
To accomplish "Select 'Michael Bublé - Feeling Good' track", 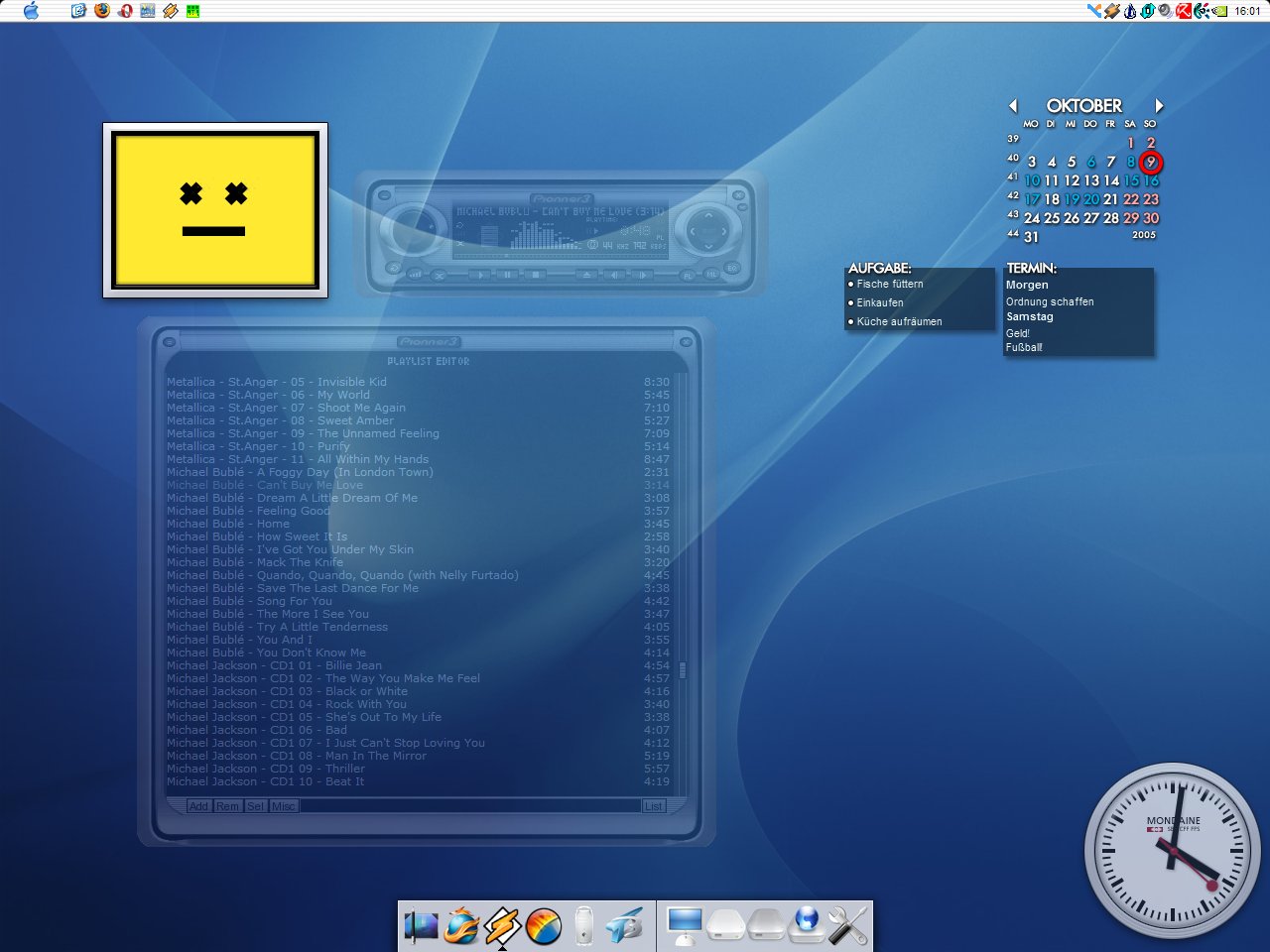I will click(418, 511).
